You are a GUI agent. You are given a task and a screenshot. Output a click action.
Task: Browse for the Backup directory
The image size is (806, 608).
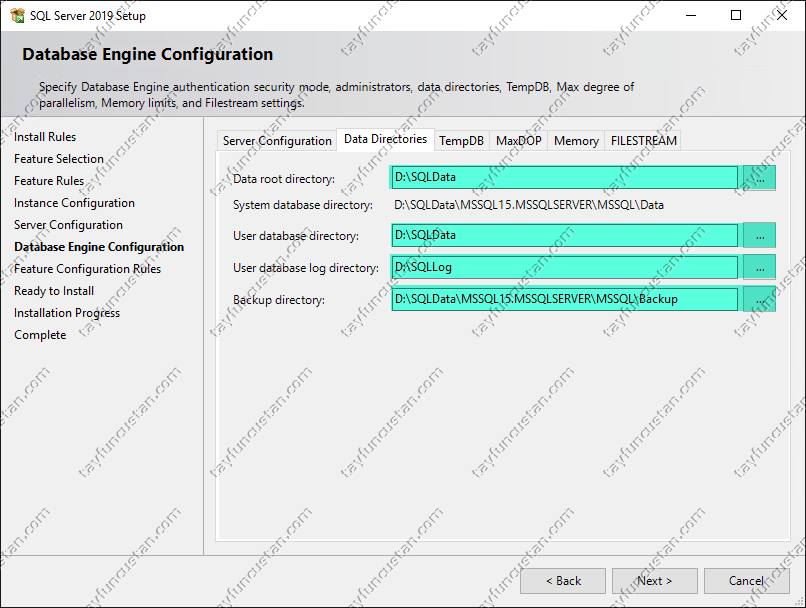(759, 299)
